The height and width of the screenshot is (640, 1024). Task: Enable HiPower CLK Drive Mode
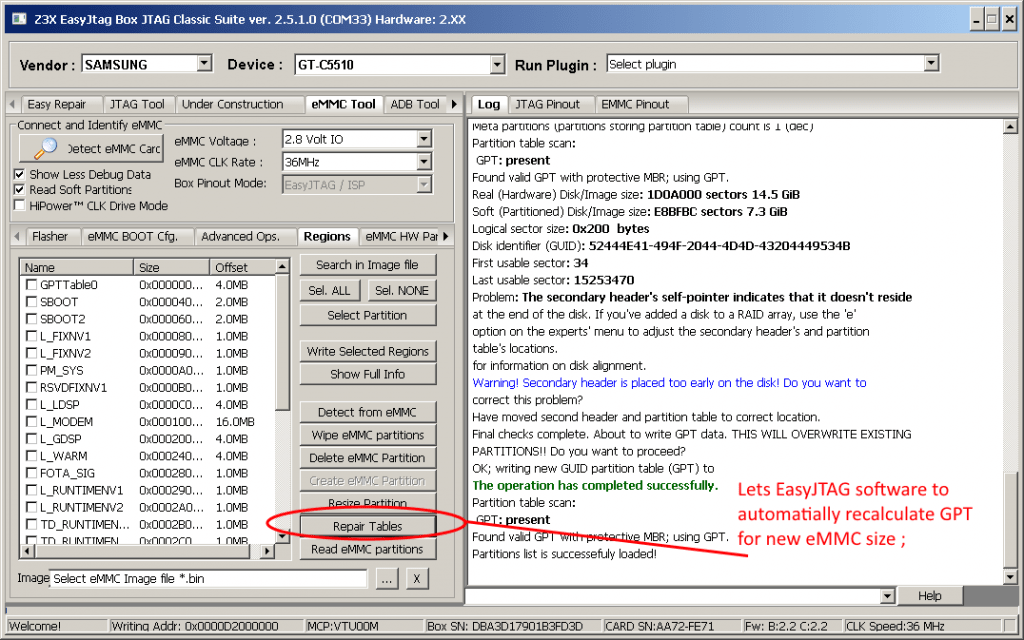(18, 204)
